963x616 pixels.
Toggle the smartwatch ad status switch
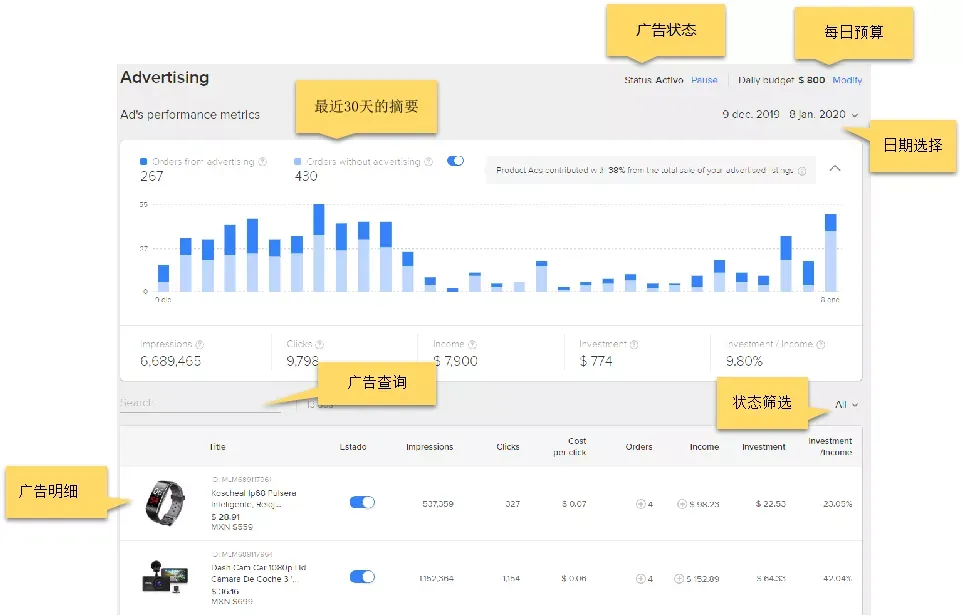pyautogui.click(x=362, y=502)
